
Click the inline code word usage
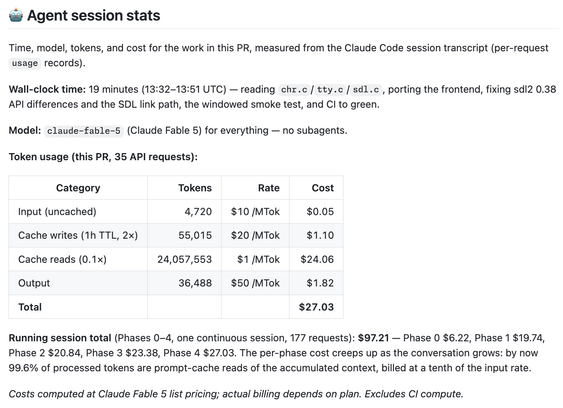[x=25, y=63]
